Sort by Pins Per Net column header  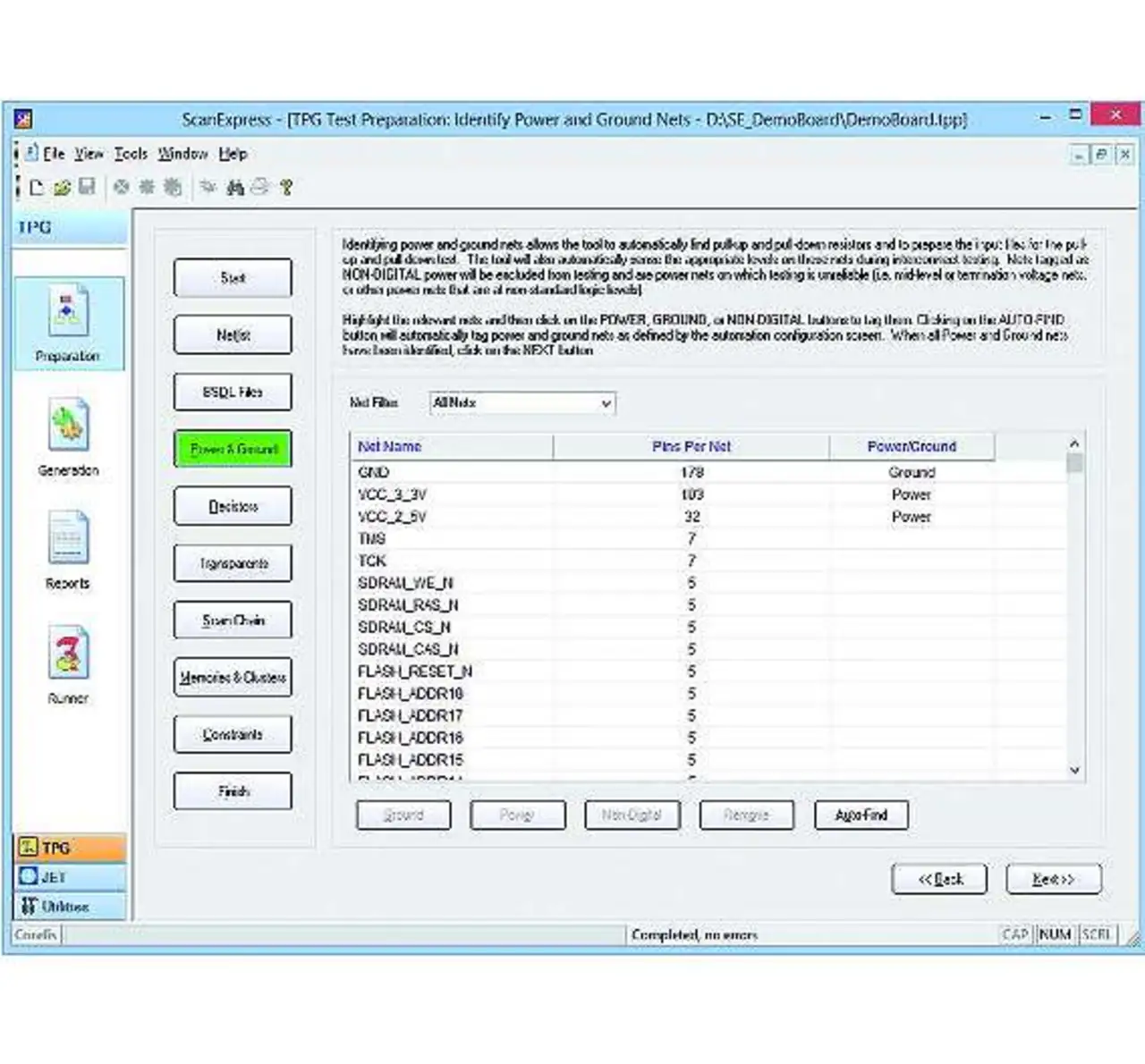[691, 446]
